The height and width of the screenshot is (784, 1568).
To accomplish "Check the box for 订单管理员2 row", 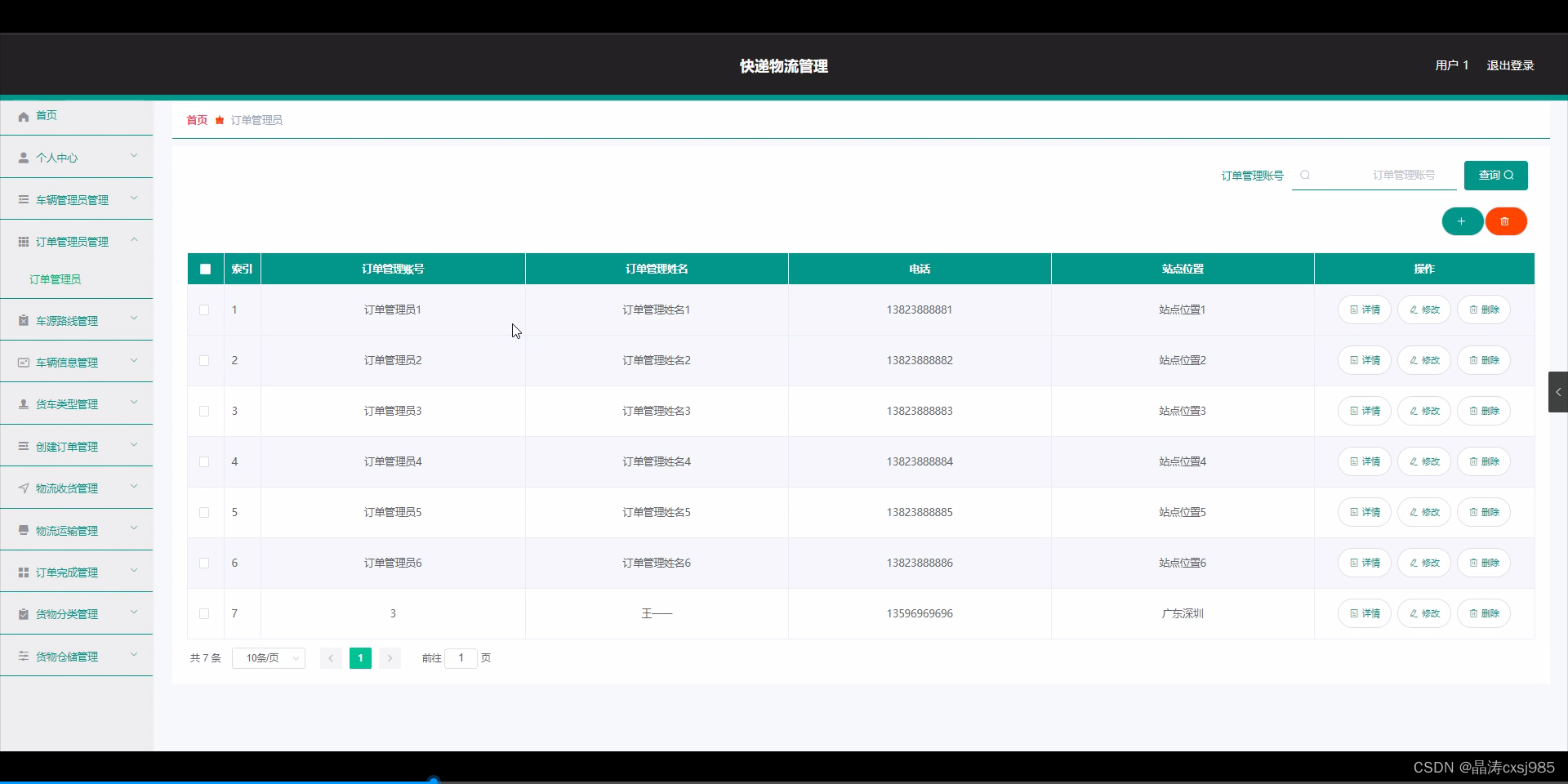I will (204, 360).
